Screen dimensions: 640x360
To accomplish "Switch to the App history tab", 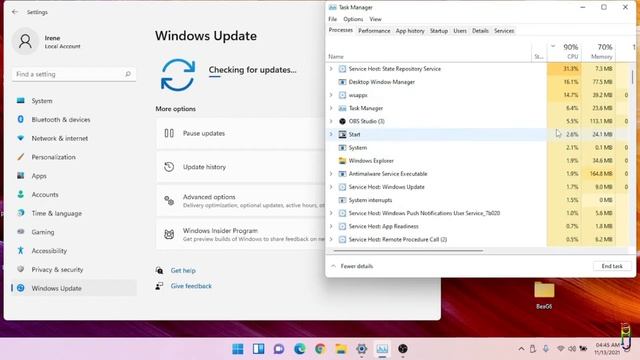I will tap(410, 31).
